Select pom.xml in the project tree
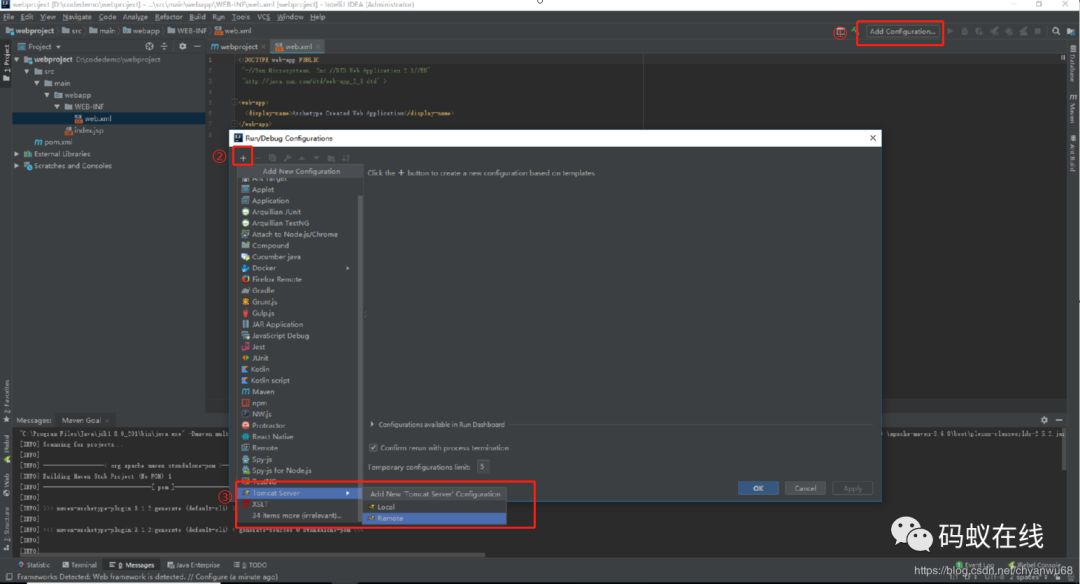1080x584 pixels. click(53, 142)
